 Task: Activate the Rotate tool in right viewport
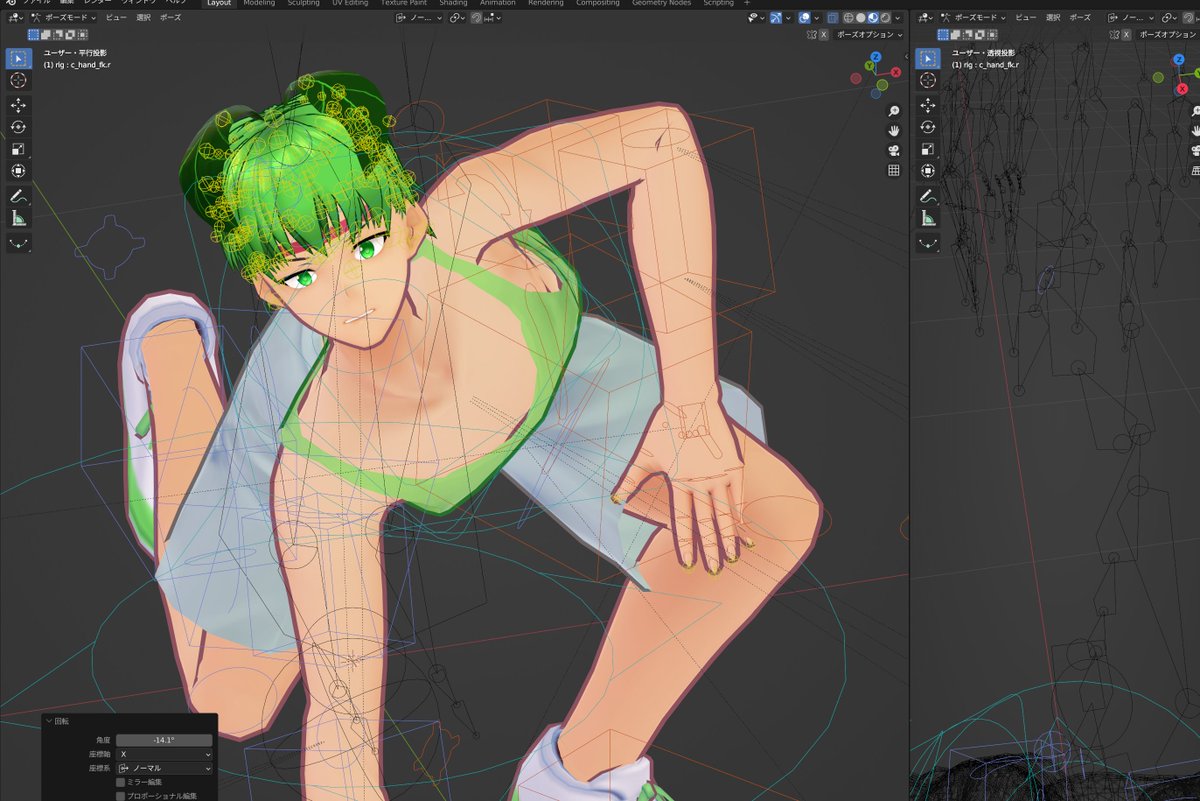click(928, 127)
